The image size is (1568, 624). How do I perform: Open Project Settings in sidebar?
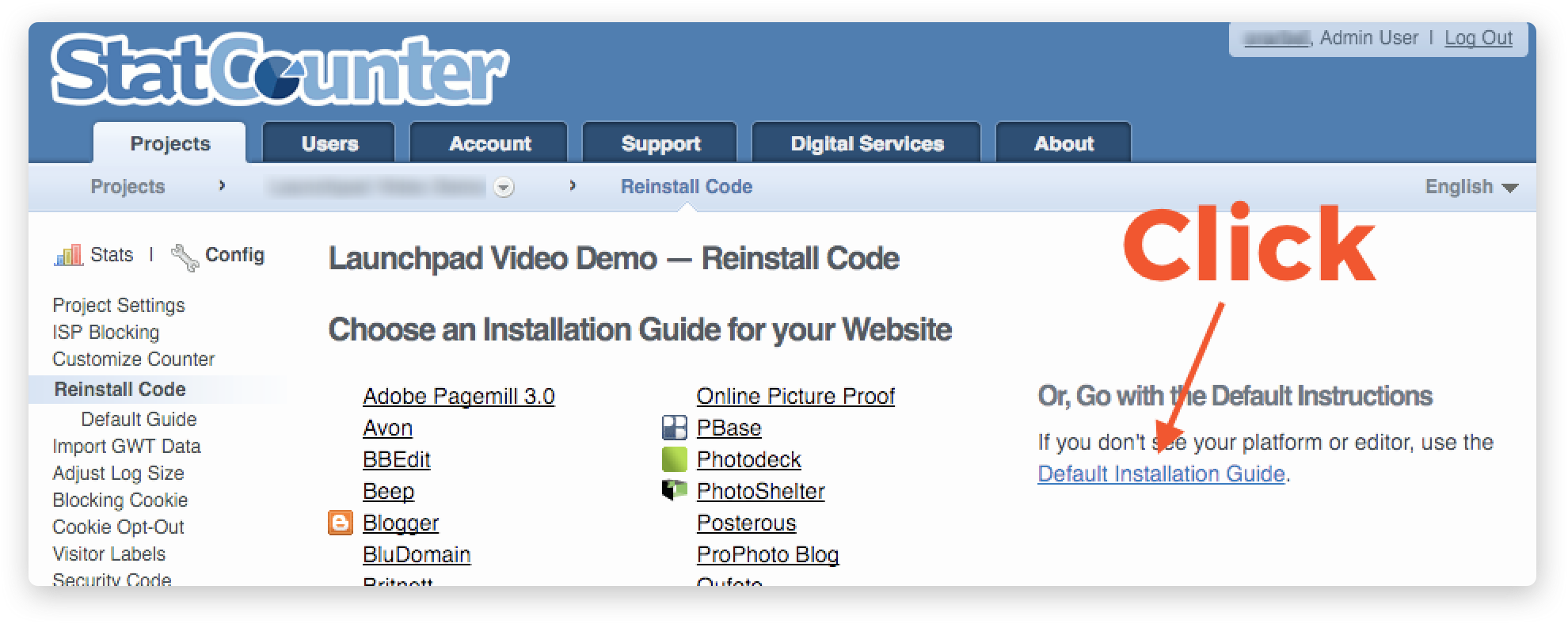(119, 305)
